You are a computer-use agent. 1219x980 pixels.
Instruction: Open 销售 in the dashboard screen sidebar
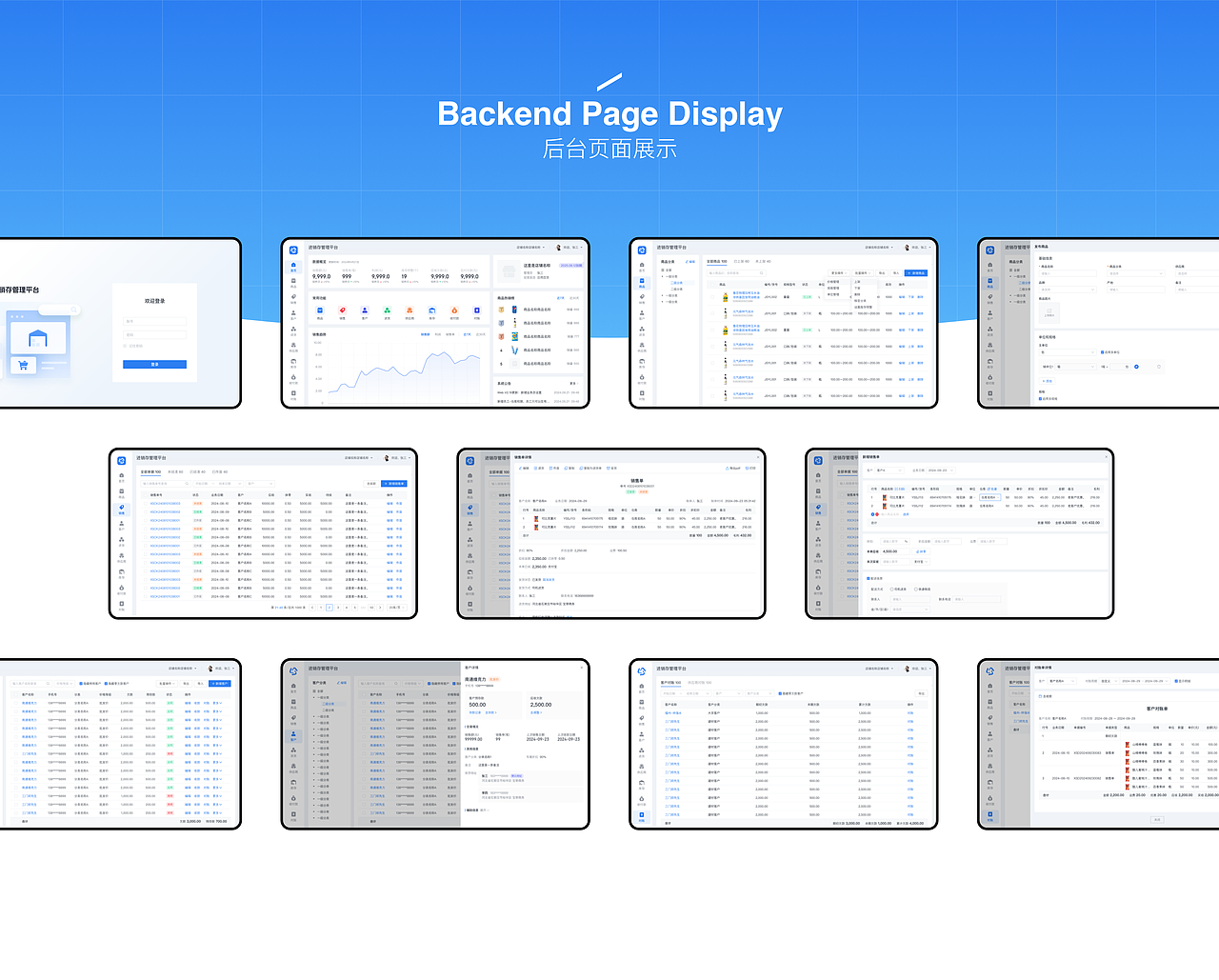click(293, 299)
